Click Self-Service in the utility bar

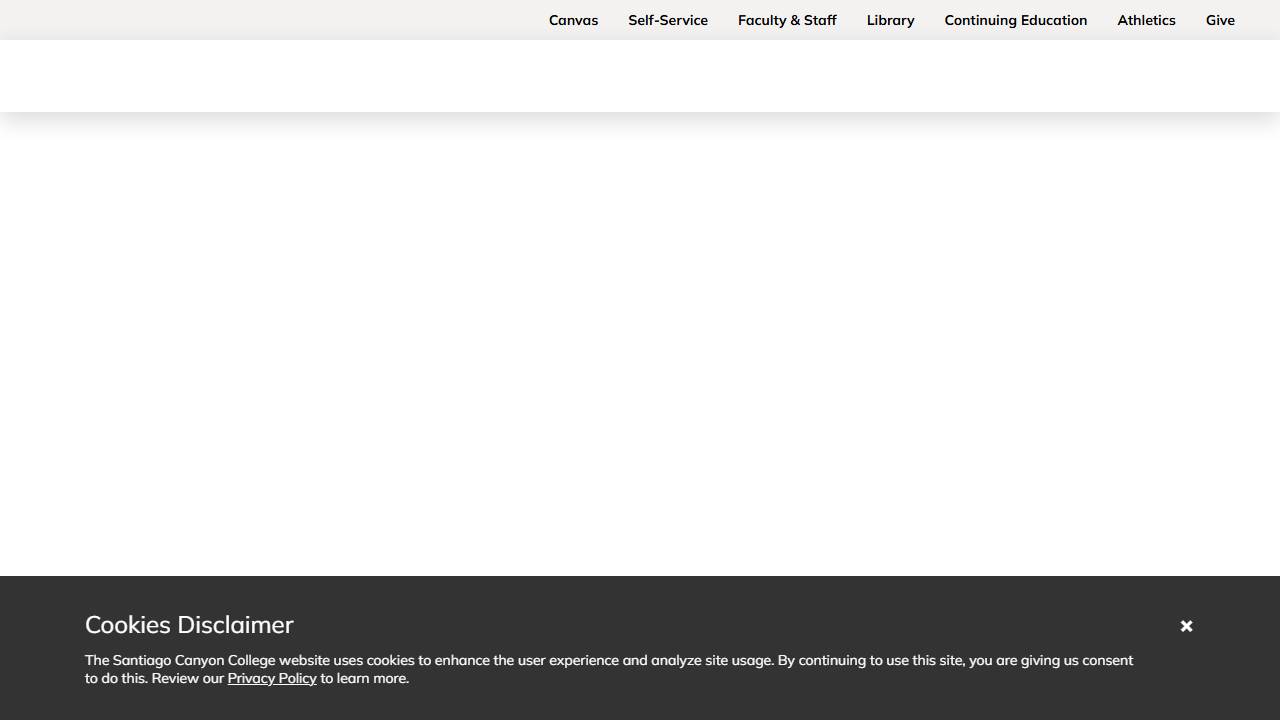pos(667,20)
